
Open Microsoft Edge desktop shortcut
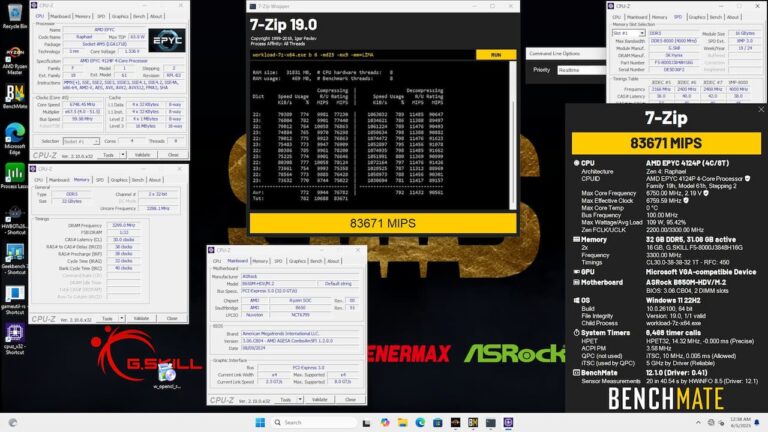tap(15, 139)
